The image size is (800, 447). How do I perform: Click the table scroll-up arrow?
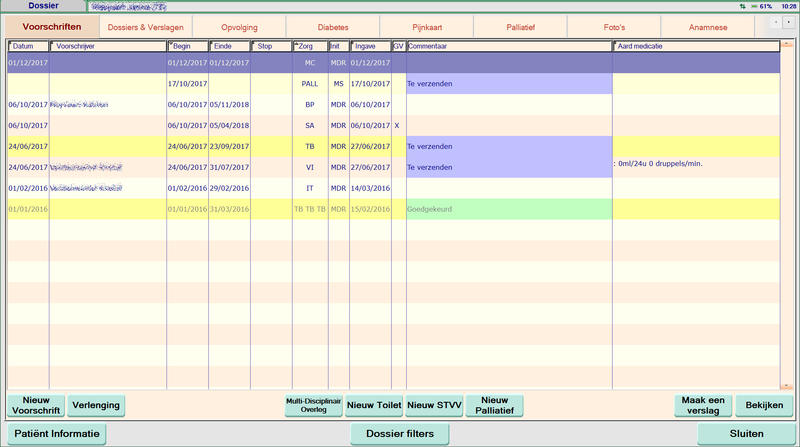click(786, 47)
